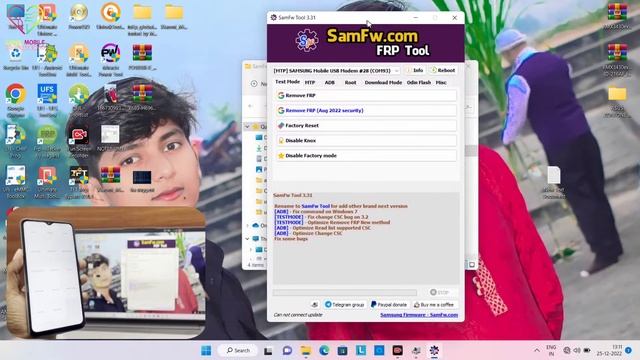Viewport: 640px width, 360px height.
Task: Select the gold disc desktop shortcut
Action: 79,17
